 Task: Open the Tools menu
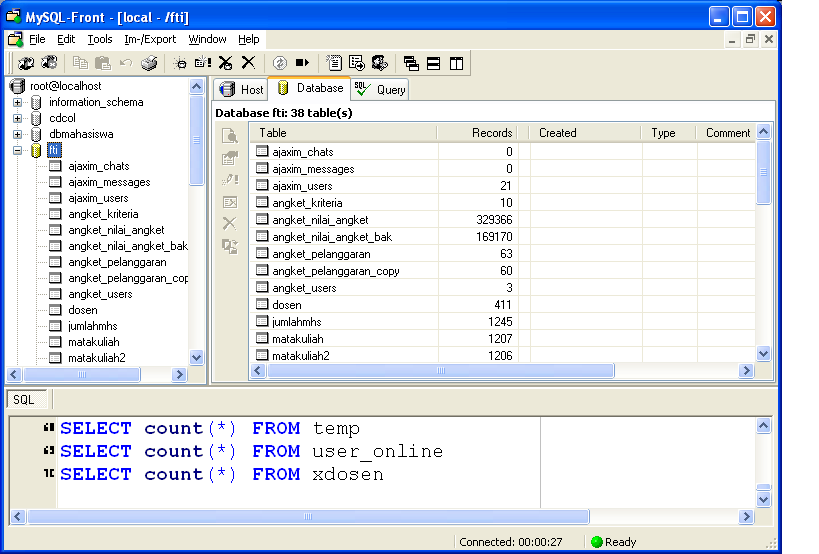pyautogui.click(x=100, y=39)
